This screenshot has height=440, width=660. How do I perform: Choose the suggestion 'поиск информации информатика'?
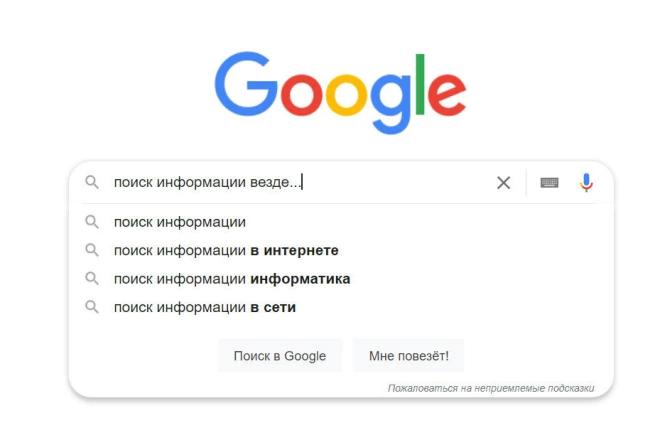click(232, 279)
